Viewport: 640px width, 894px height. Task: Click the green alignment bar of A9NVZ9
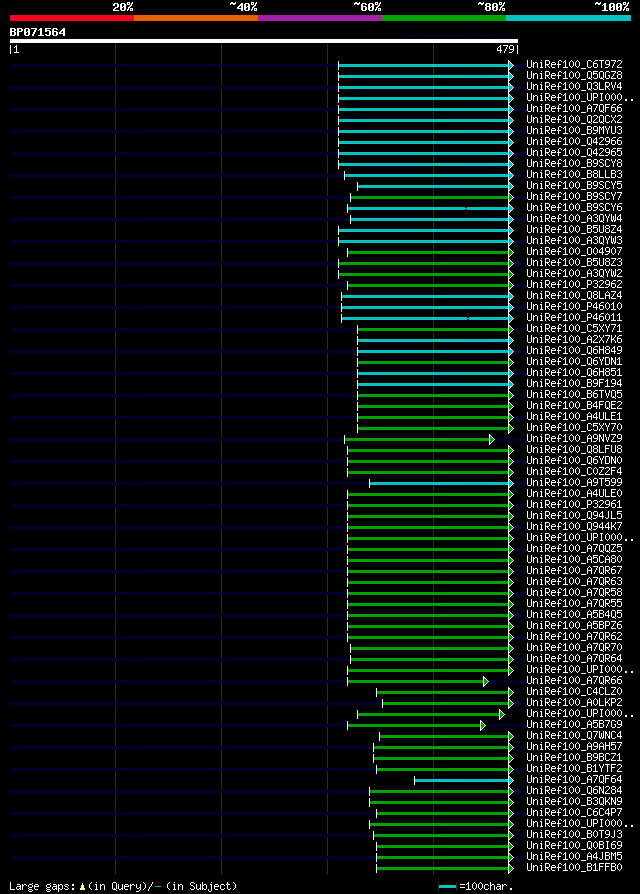point(417,440)
